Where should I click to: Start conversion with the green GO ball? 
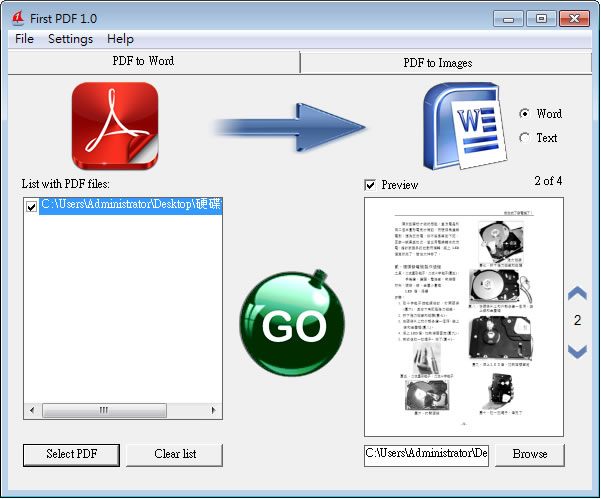pyautogui.click(x=292, y=323)
